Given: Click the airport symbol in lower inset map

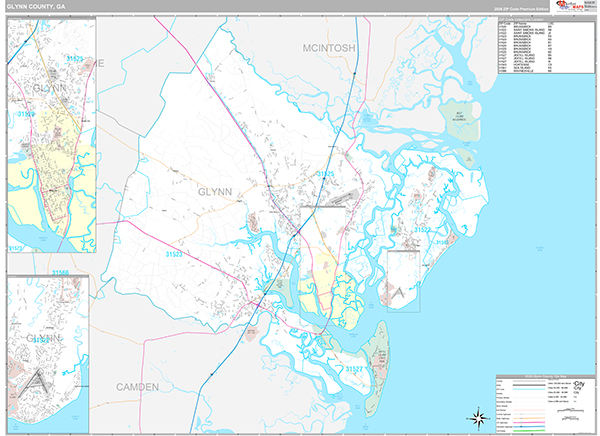Looking at the screenshot, I should click(x=34, y=382).
